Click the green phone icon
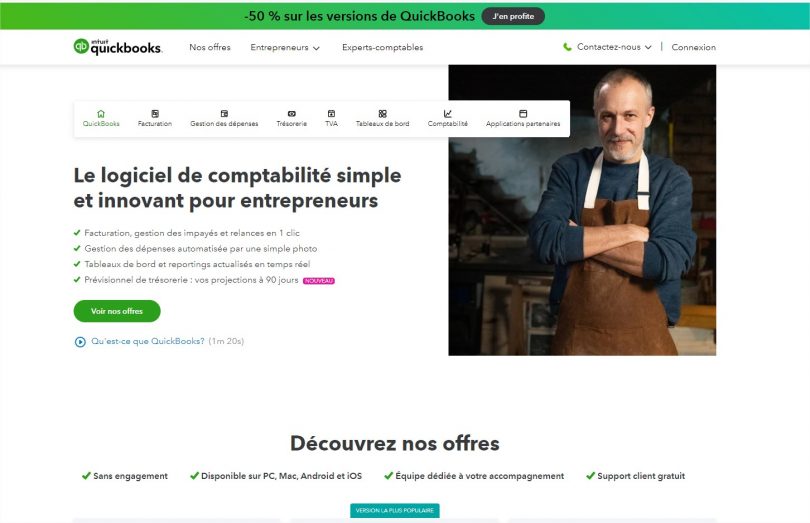 [567, 47]
